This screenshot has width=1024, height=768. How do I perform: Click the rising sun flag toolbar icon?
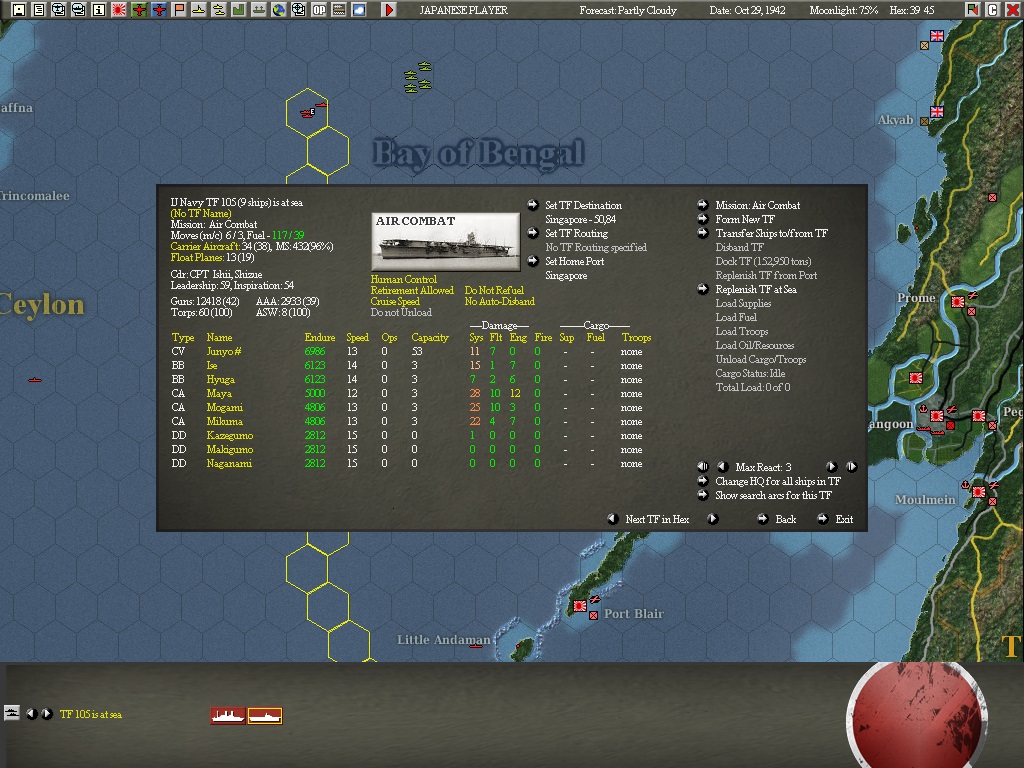pos(119,10)
